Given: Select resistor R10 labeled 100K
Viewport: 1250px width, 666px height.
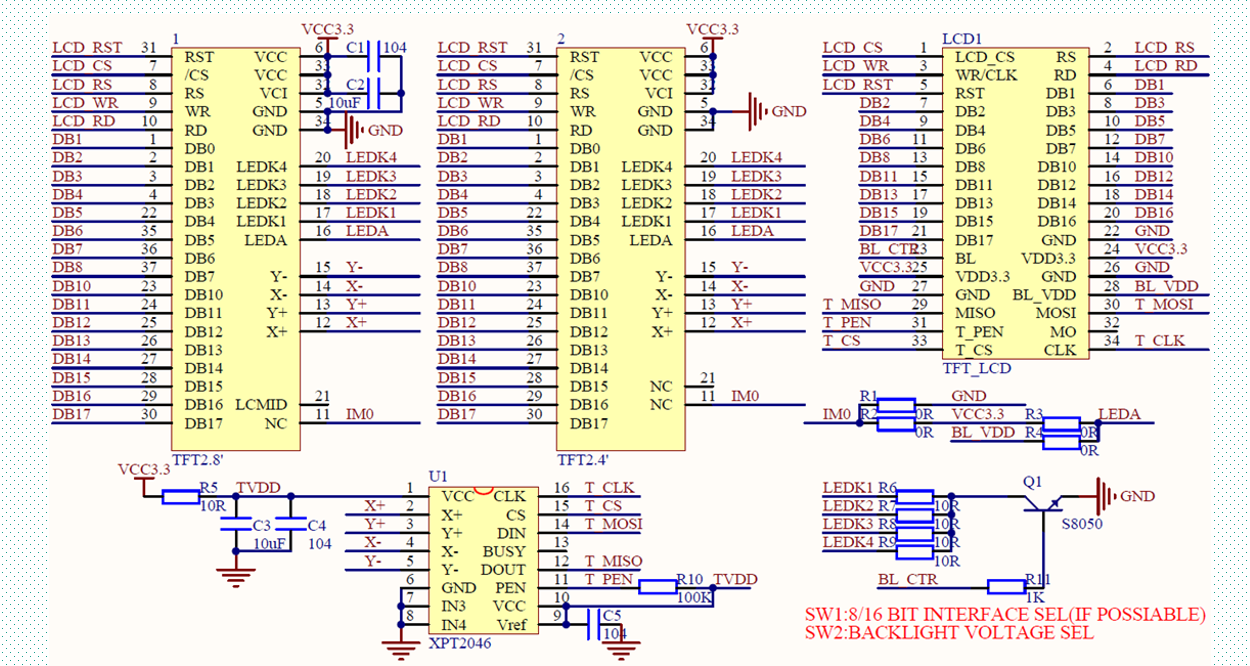Looking at the screenshot, I should (x=658, y=587).
